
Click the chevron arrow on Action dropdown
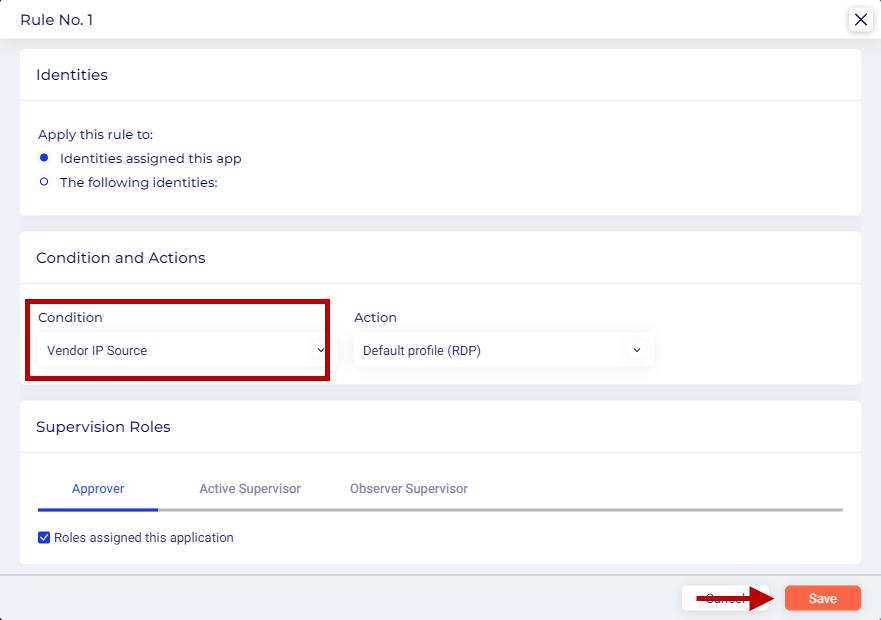tap(637, 350)
